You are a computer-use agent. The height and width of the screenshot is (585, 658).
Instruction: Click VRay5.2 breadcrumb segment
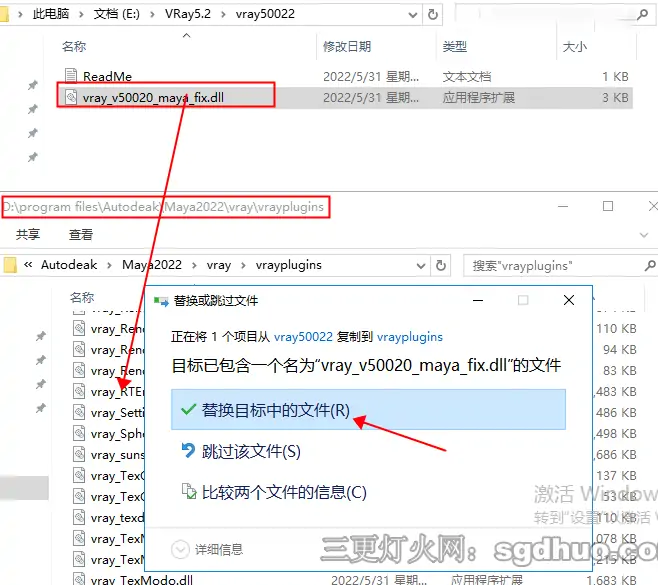(x=188, y=14)
